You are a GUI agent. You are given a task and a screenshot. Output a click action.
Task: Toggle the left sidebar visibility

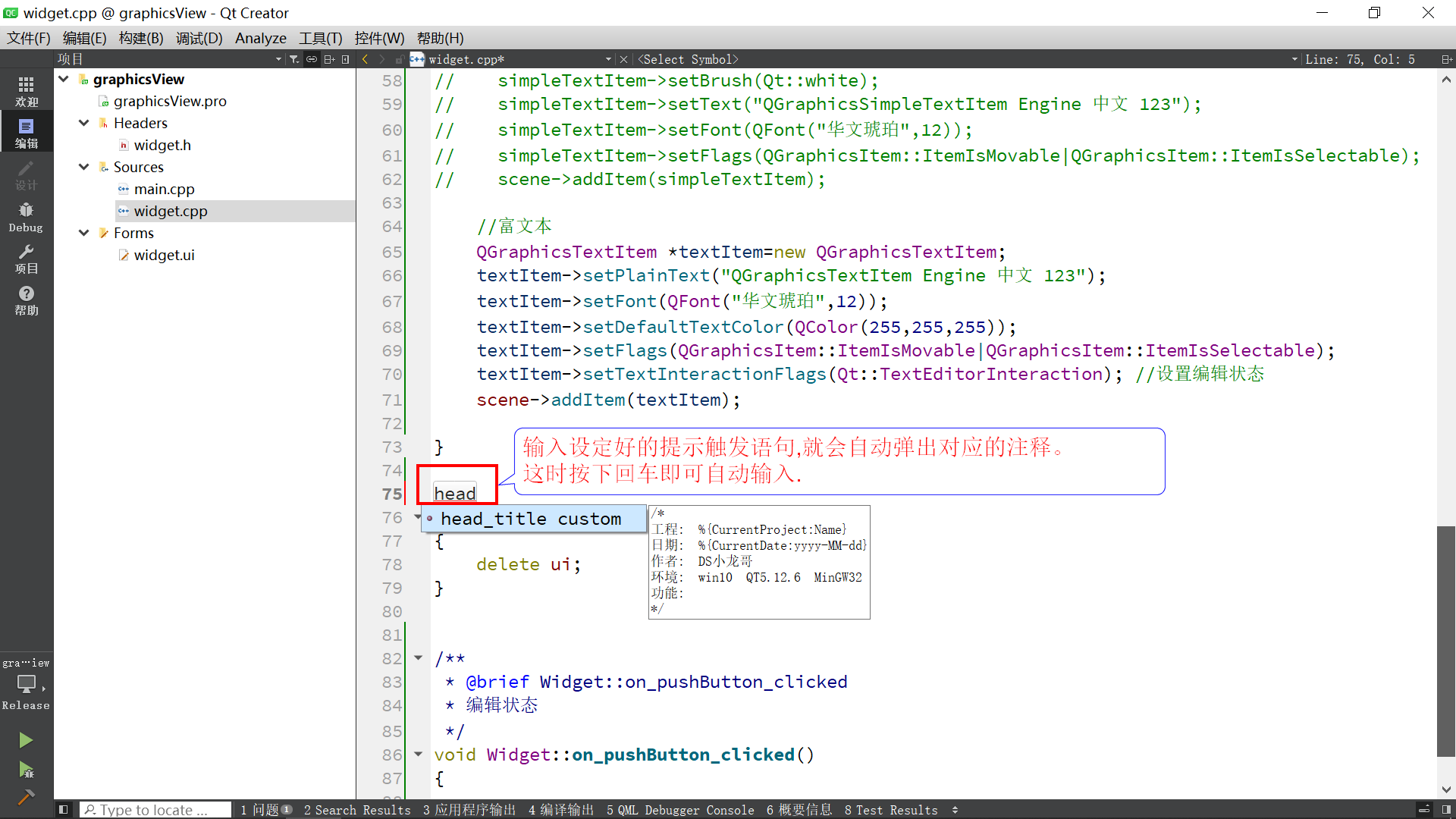click(64, 810)
